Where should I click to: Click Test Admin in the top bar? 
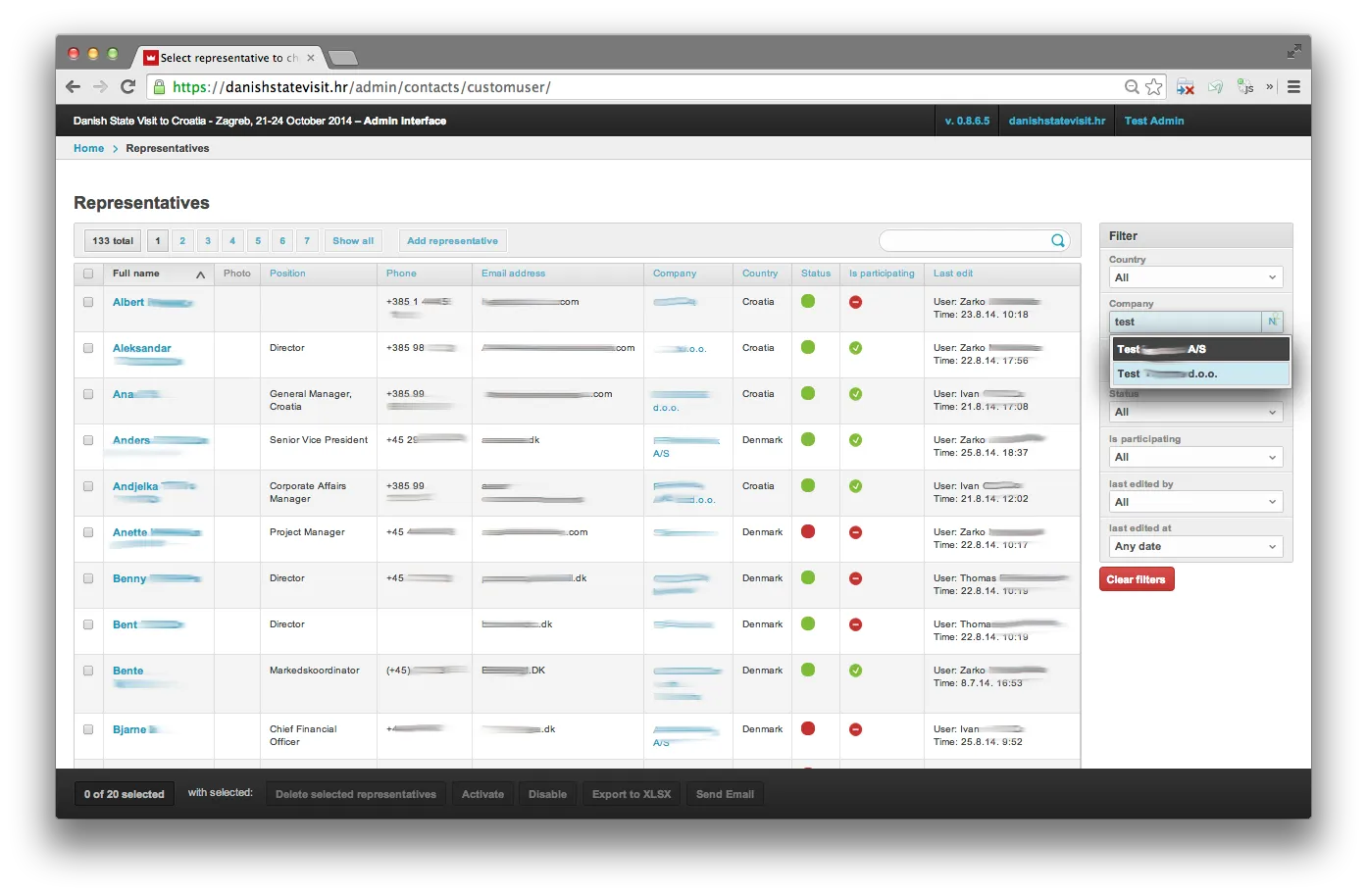coord(1155,120)
